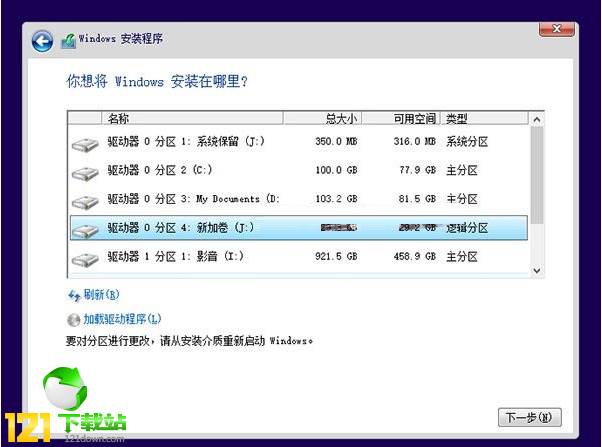602x447 pixels.
Task: Open 加载驱动程序(L) load driver link
Action: click(122, 319)
